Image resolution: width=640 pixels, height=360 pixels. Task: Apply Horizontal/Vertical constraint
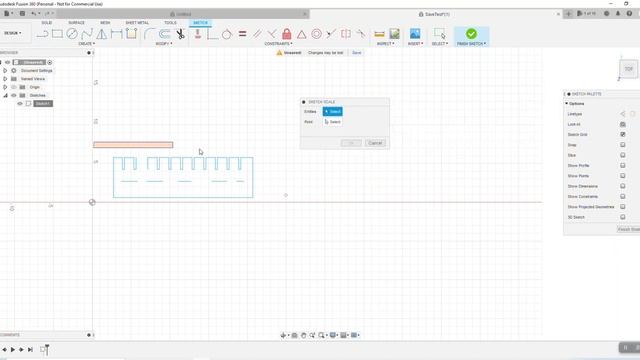[x=198, y=34]
